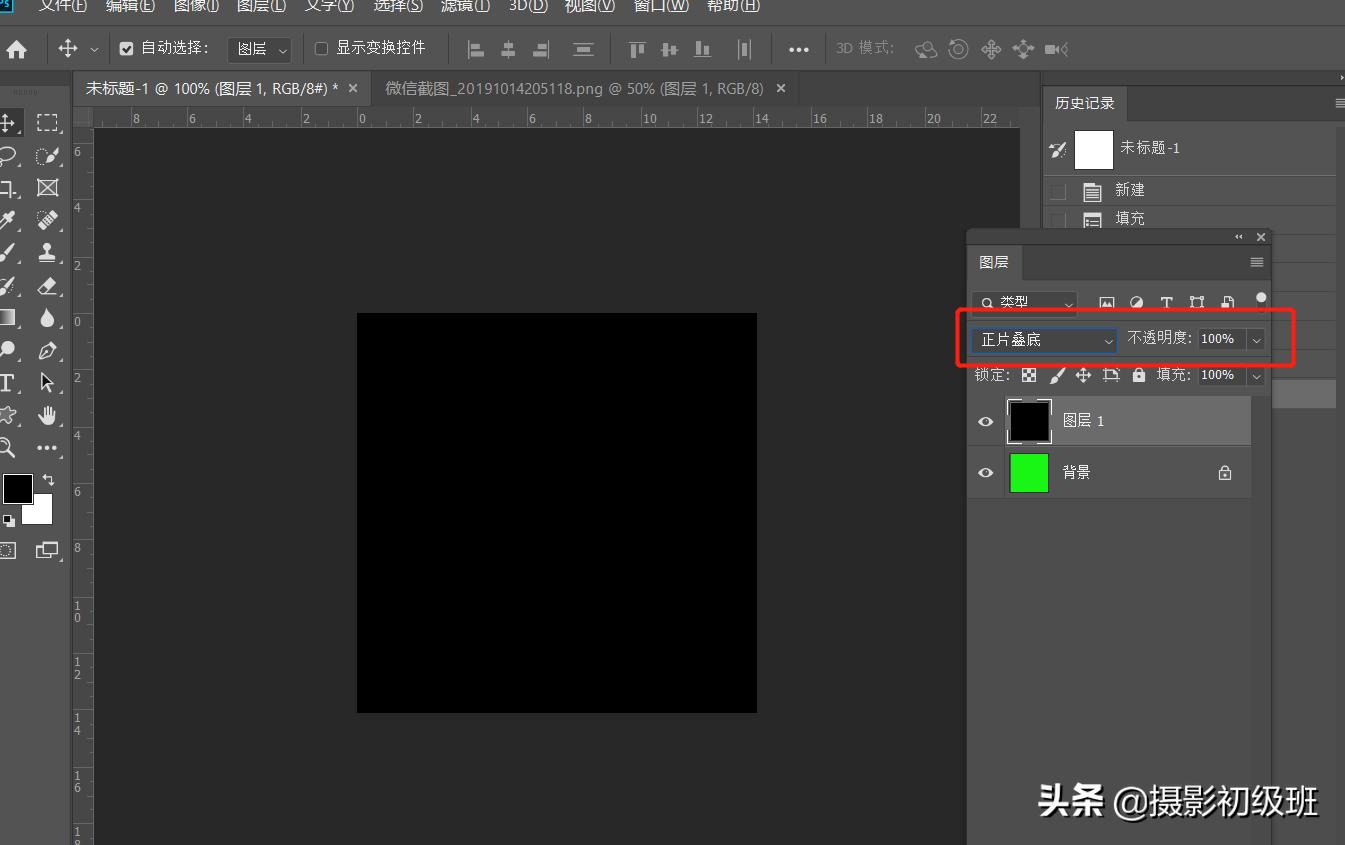Image resolution: width=1345 pixels, height=845 pixels.
Task: Swap foreground and background colors icon
Action: point(48,481)
